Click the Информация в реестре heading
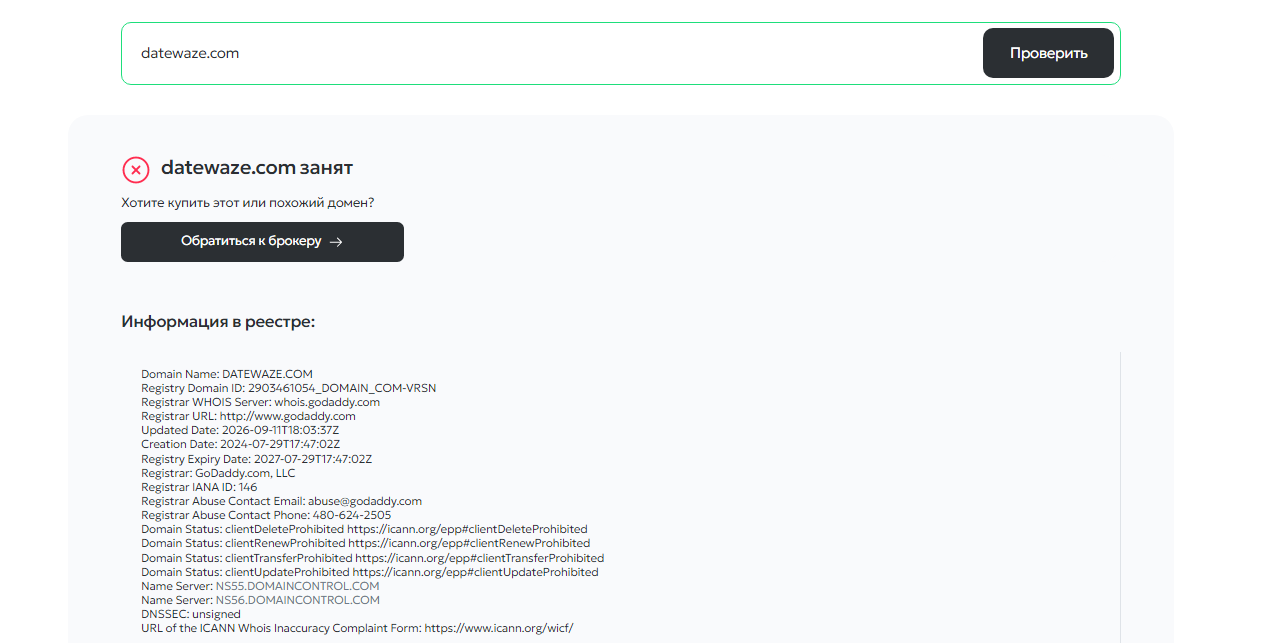 coord(218,322)
